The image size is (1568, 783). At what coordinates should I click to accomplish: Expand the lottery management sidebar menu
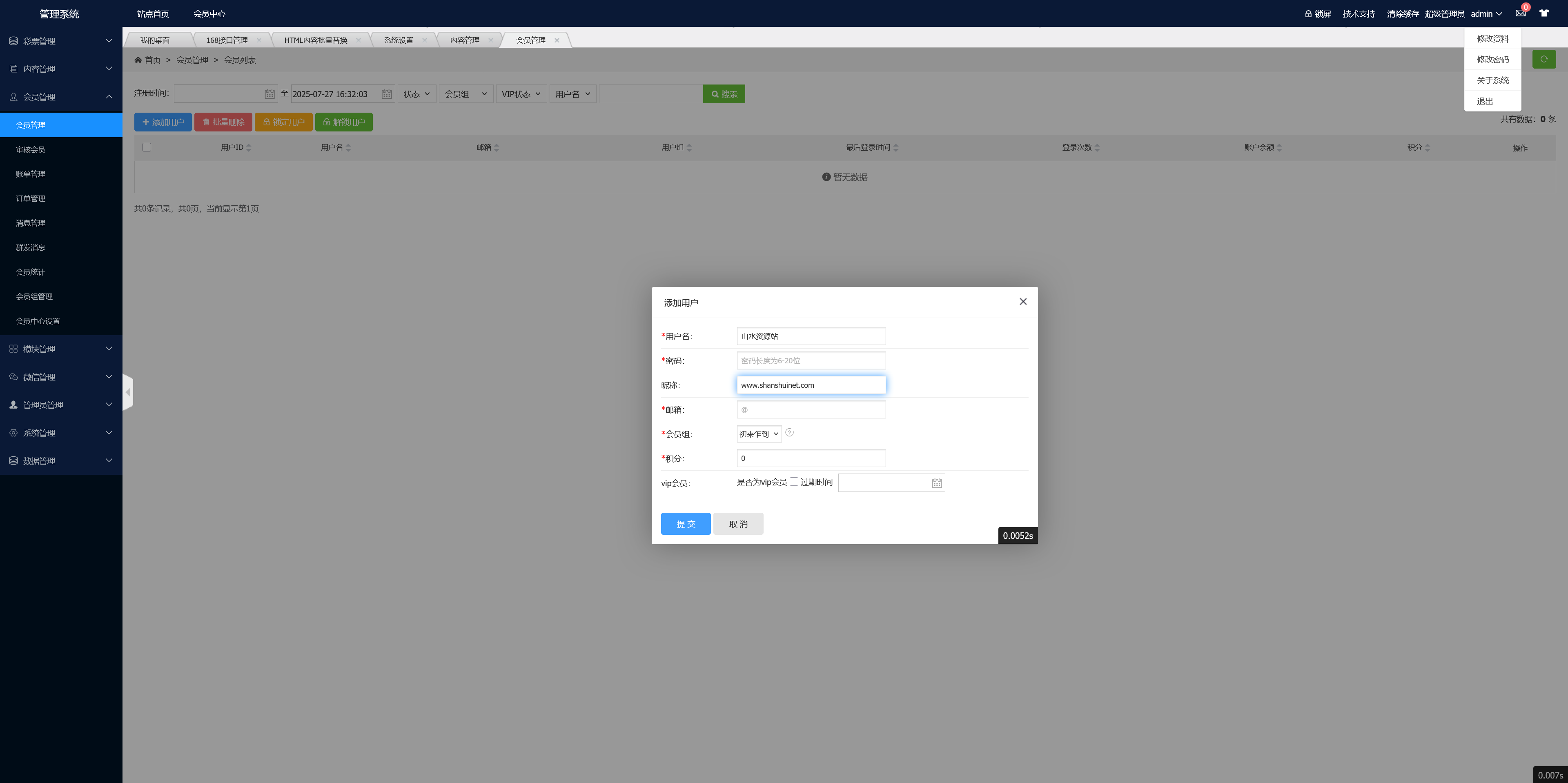61,41
